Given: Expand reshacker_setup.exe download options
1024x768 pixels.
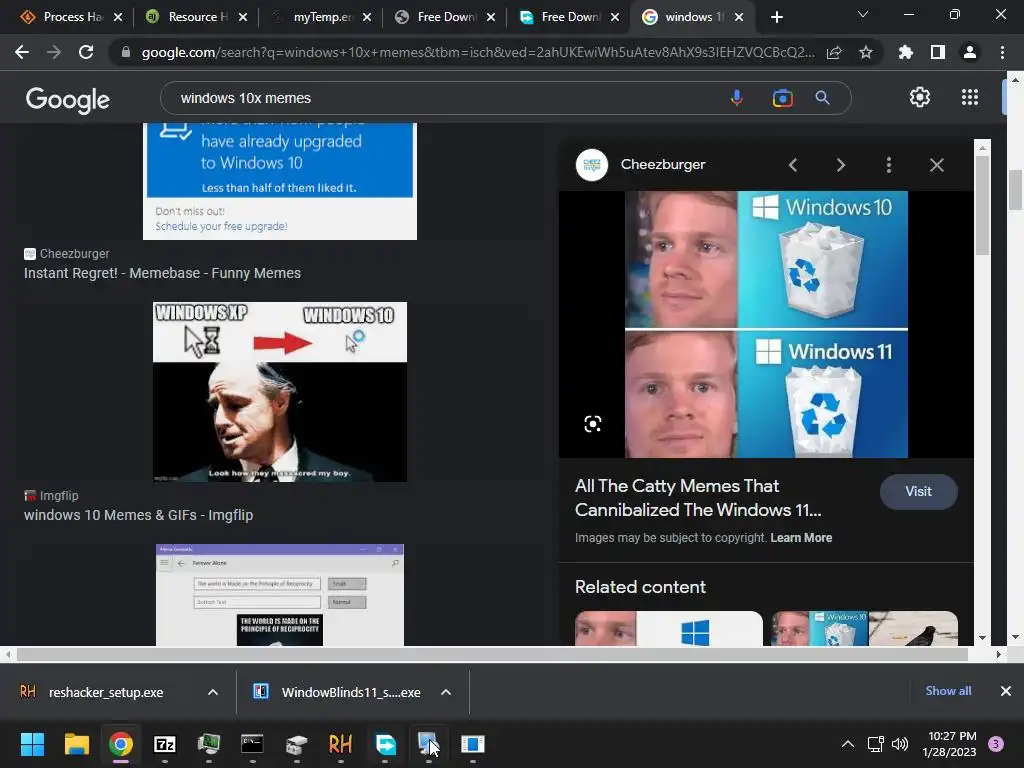Looking at the screenshot, I should 213,692.
